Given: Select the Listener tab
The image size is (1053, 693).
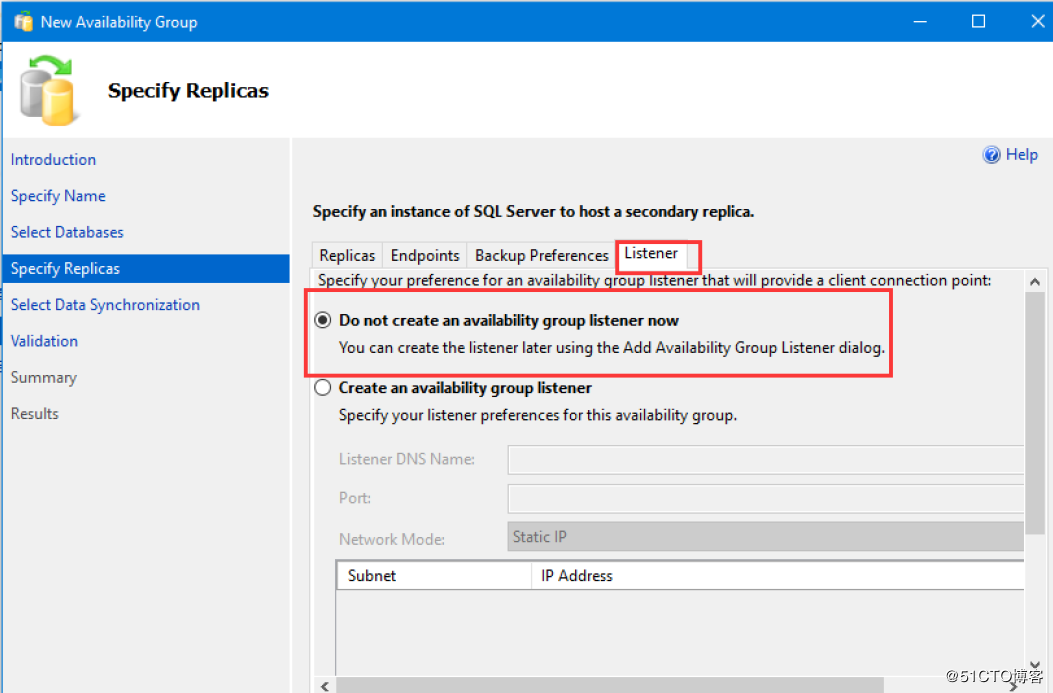Looking at the screenshot, I should 651,254.
